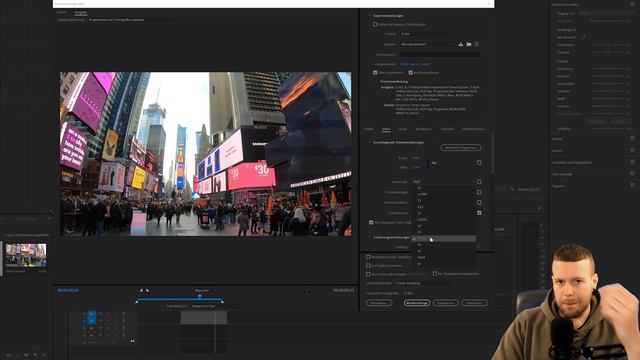Viewport: 640px width, 360px height.
Task: Select 60 in the framerate list
Action: (444, 264)
